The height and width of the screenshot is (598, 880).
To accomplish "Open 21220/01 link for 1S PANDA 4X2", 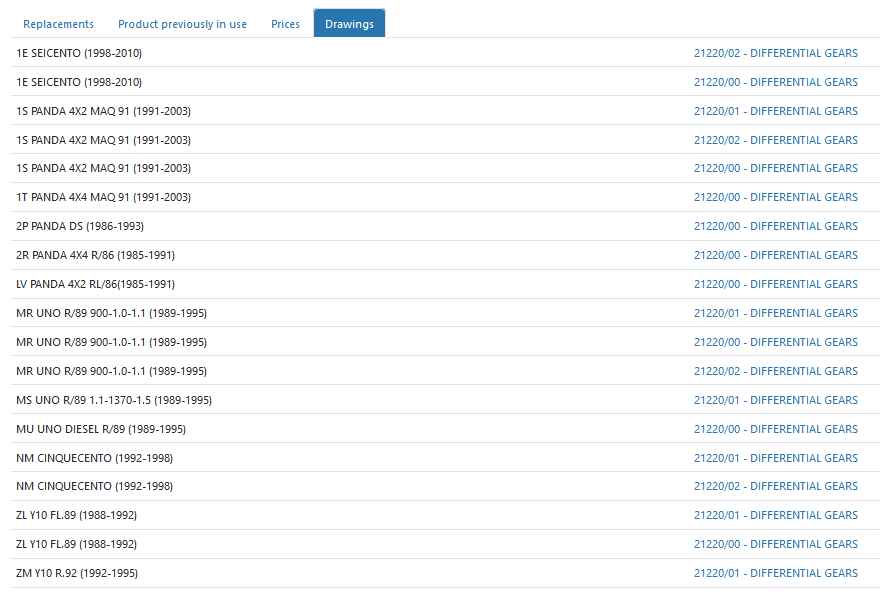I will click(x=775, y=111).
